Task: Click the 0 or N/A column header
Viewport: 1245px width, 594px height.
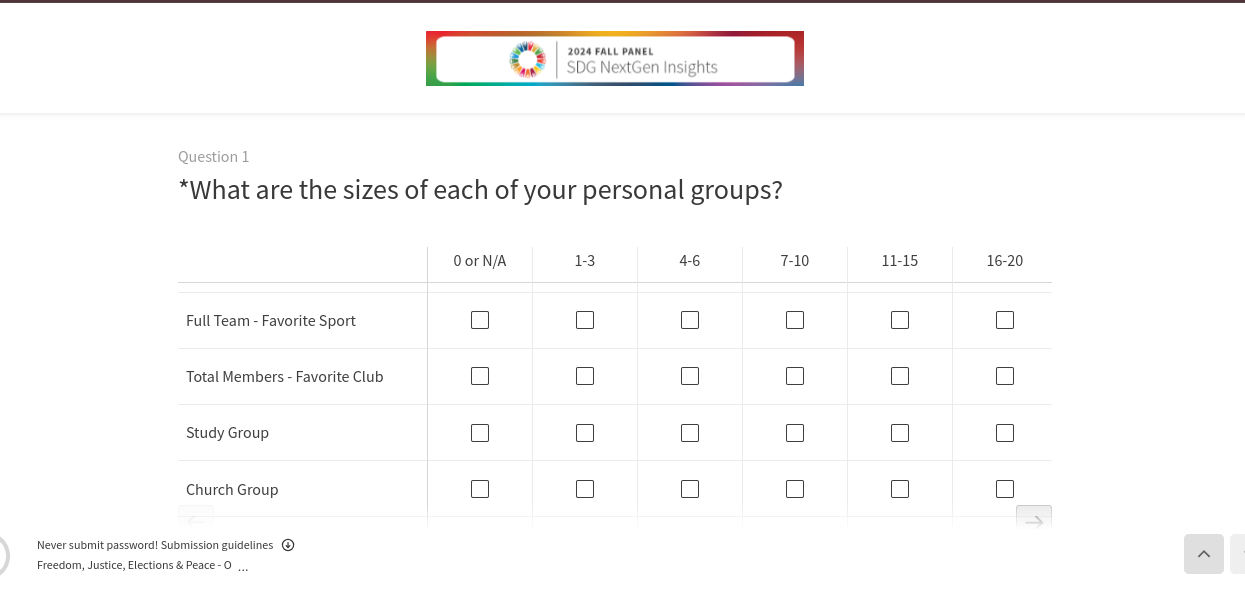Action: pyautogui.click(x=480, y=261)
